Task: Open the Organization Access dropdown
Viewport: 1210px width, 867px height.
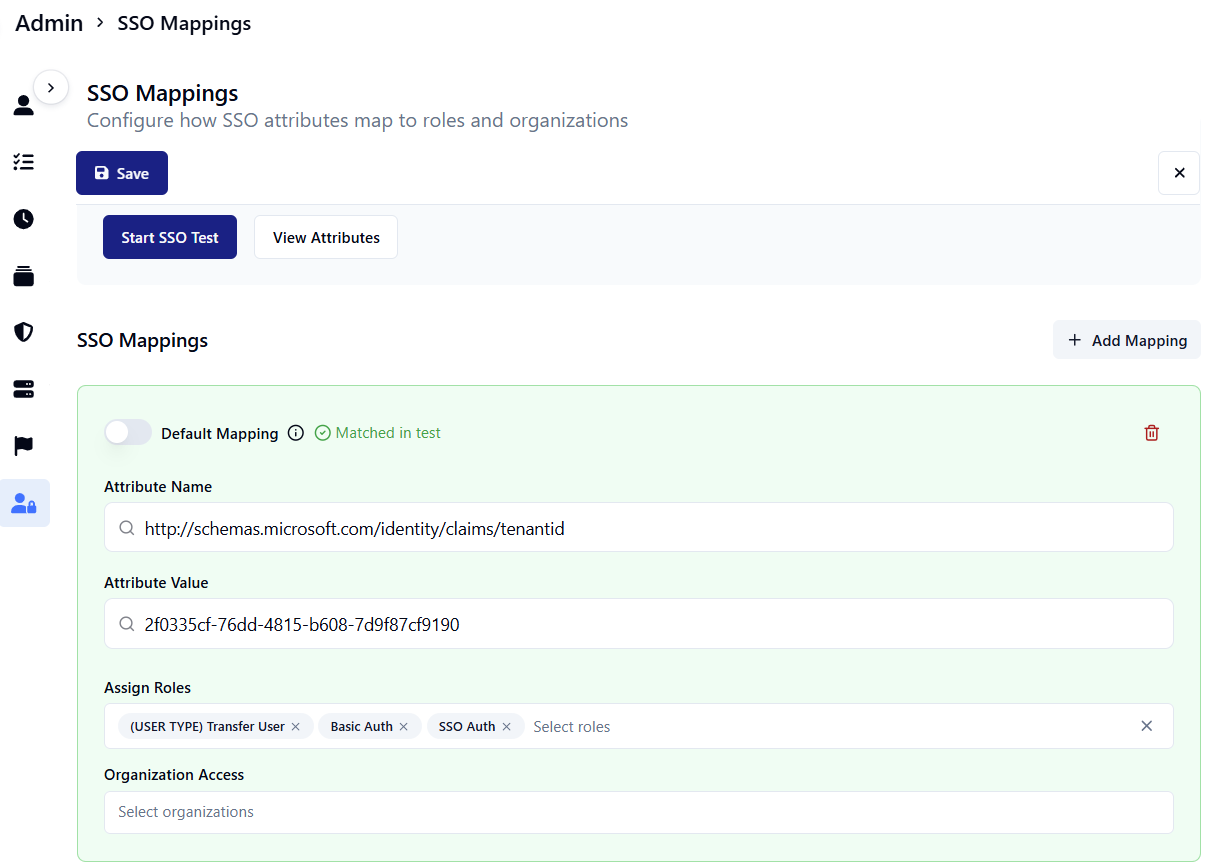Action: click(638, 812)
